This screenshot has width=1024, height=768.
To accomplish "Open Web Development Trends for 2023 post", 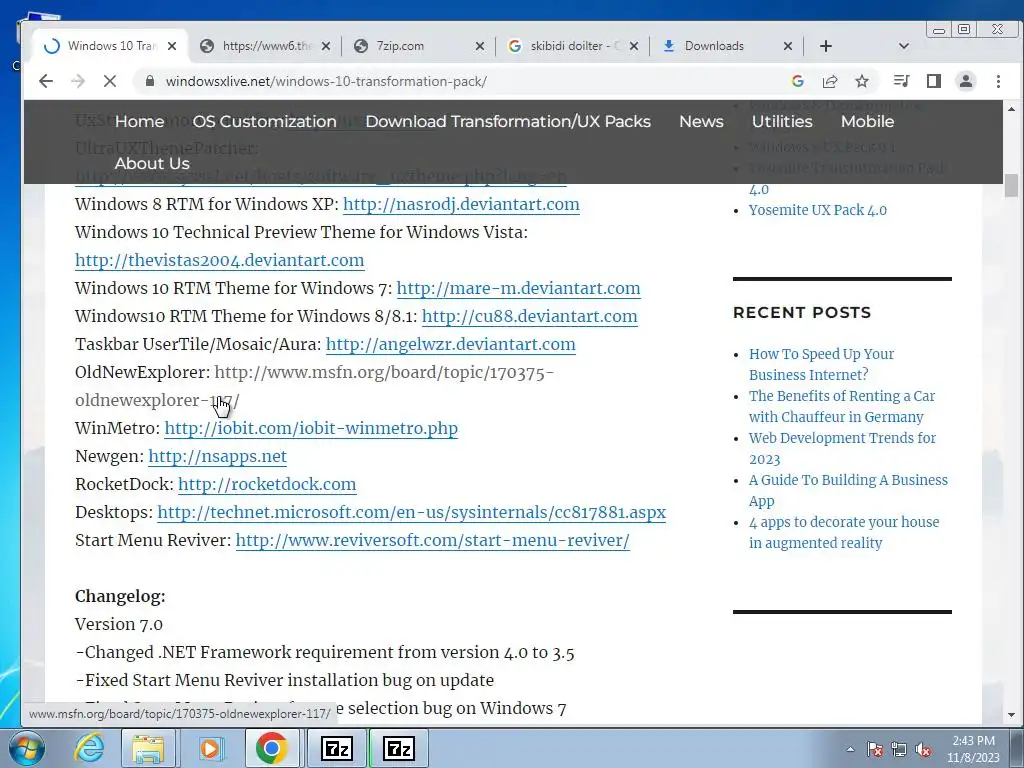I will [x=842, y=448].
